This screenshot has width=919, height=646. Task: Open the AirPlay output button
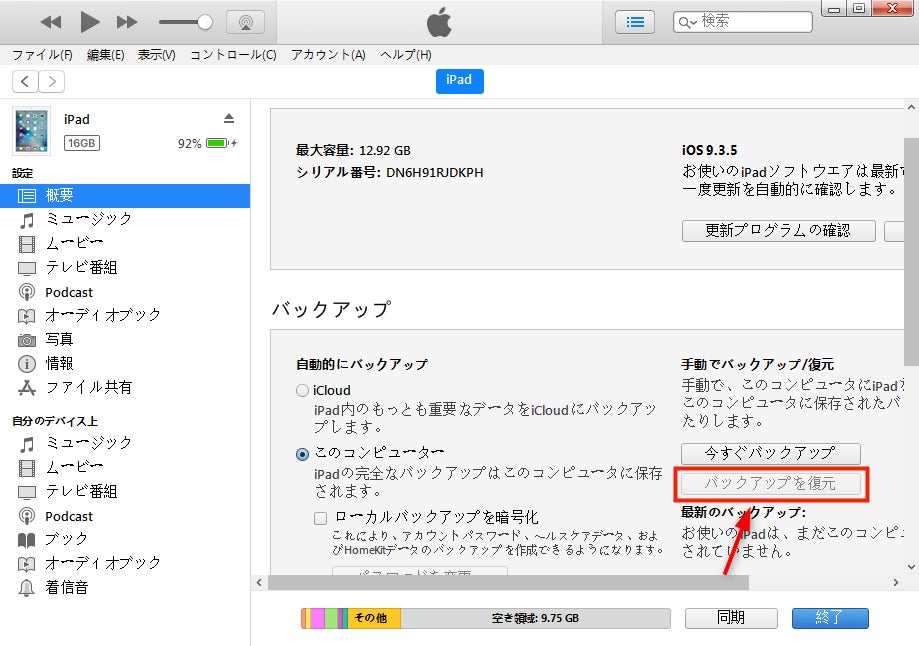click(245, 23)
